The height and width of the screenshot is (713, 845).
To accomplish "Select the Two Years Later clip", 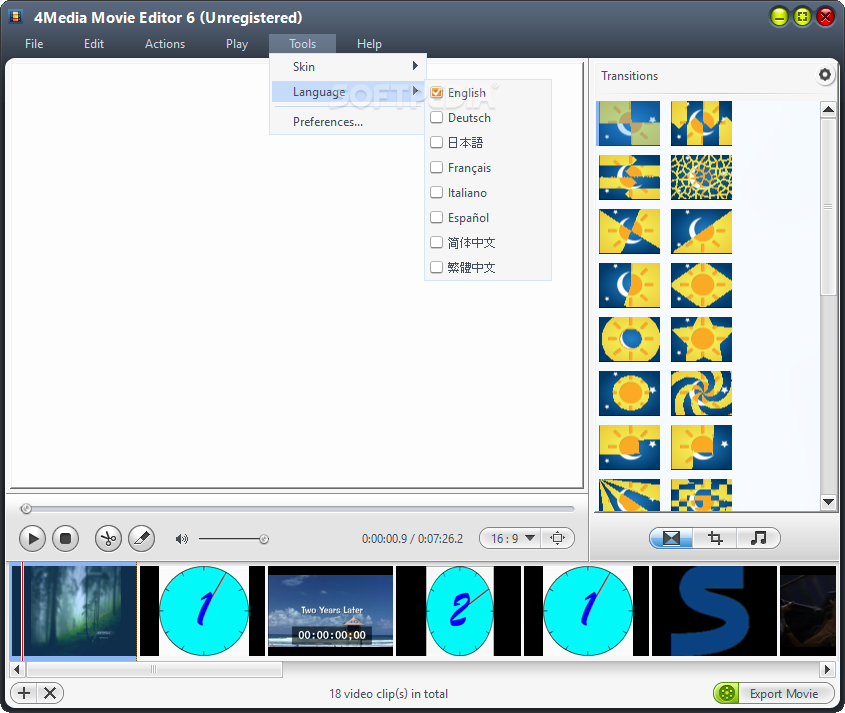I will [330, 611].
